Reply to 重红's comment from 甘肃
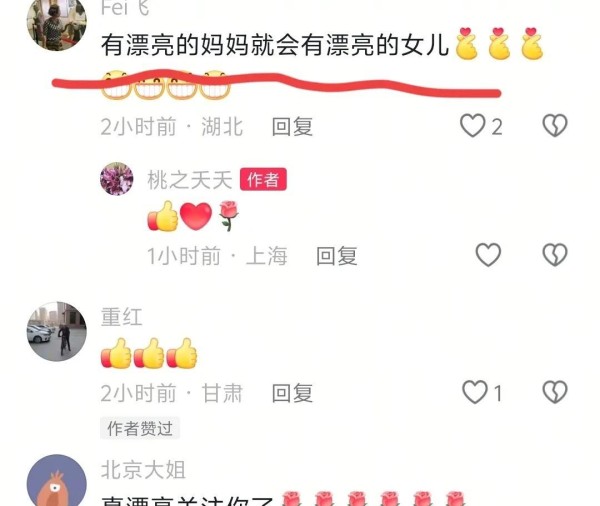This screenshot has width=600, height=506. [x=292, y=393]
